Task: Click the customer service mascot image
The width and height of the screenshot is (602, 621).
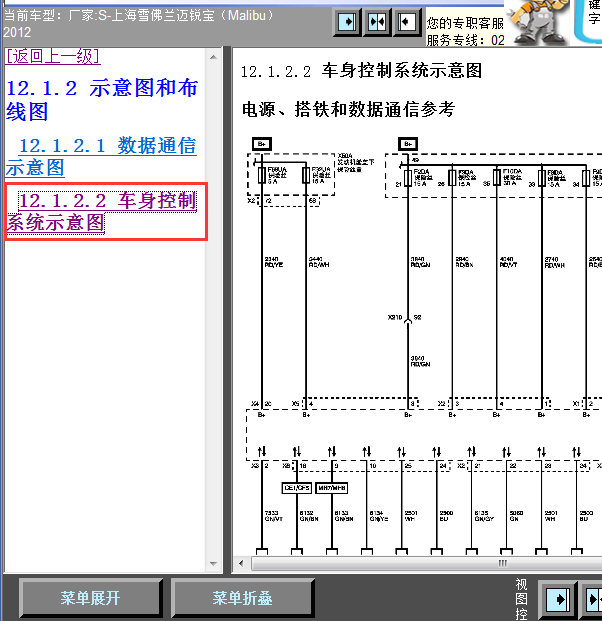Action: click(x=538, y=23)
